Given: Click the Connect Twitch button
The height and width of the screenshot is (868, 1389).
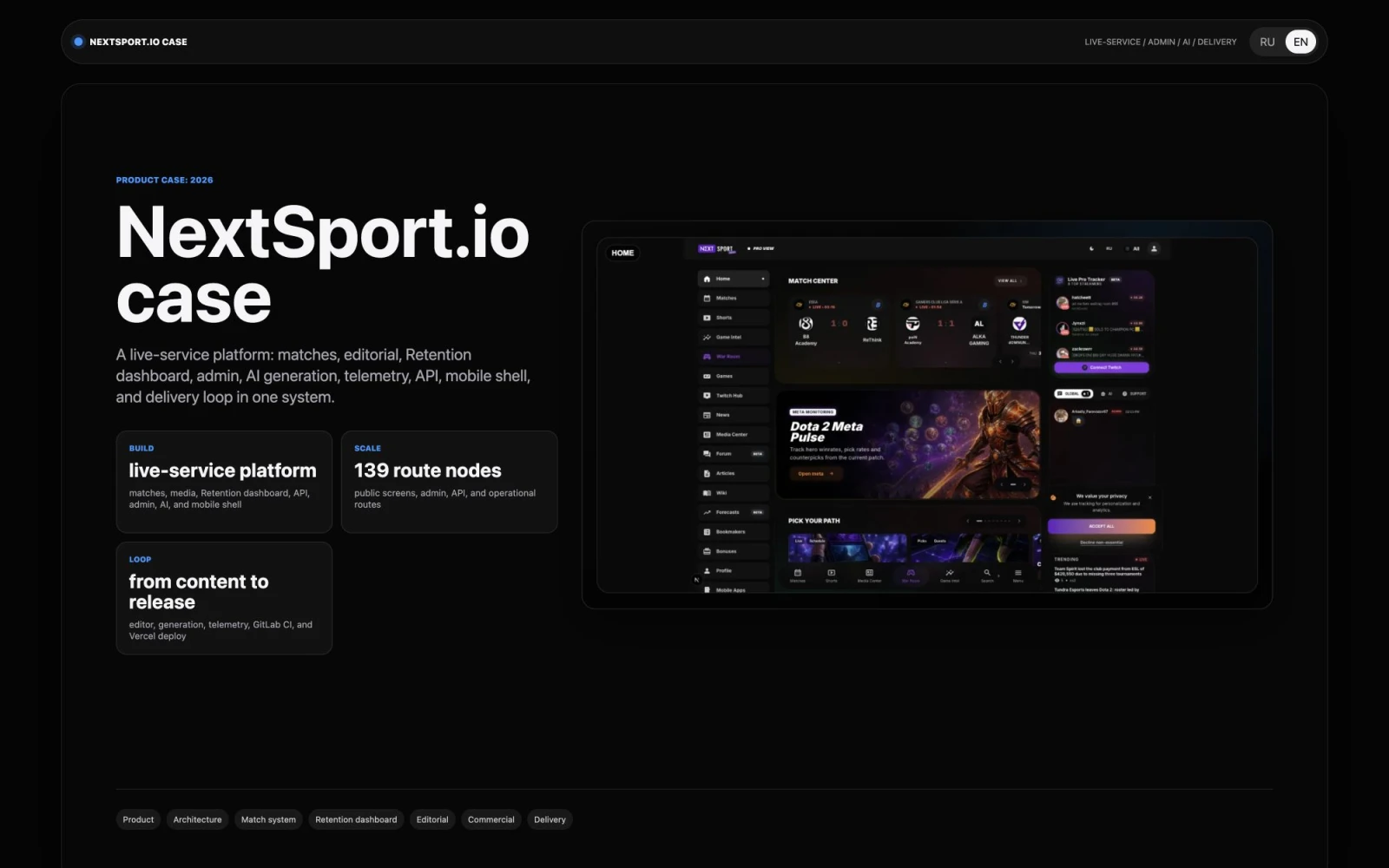Looking at the screenshot, I should coord(1101,367).
